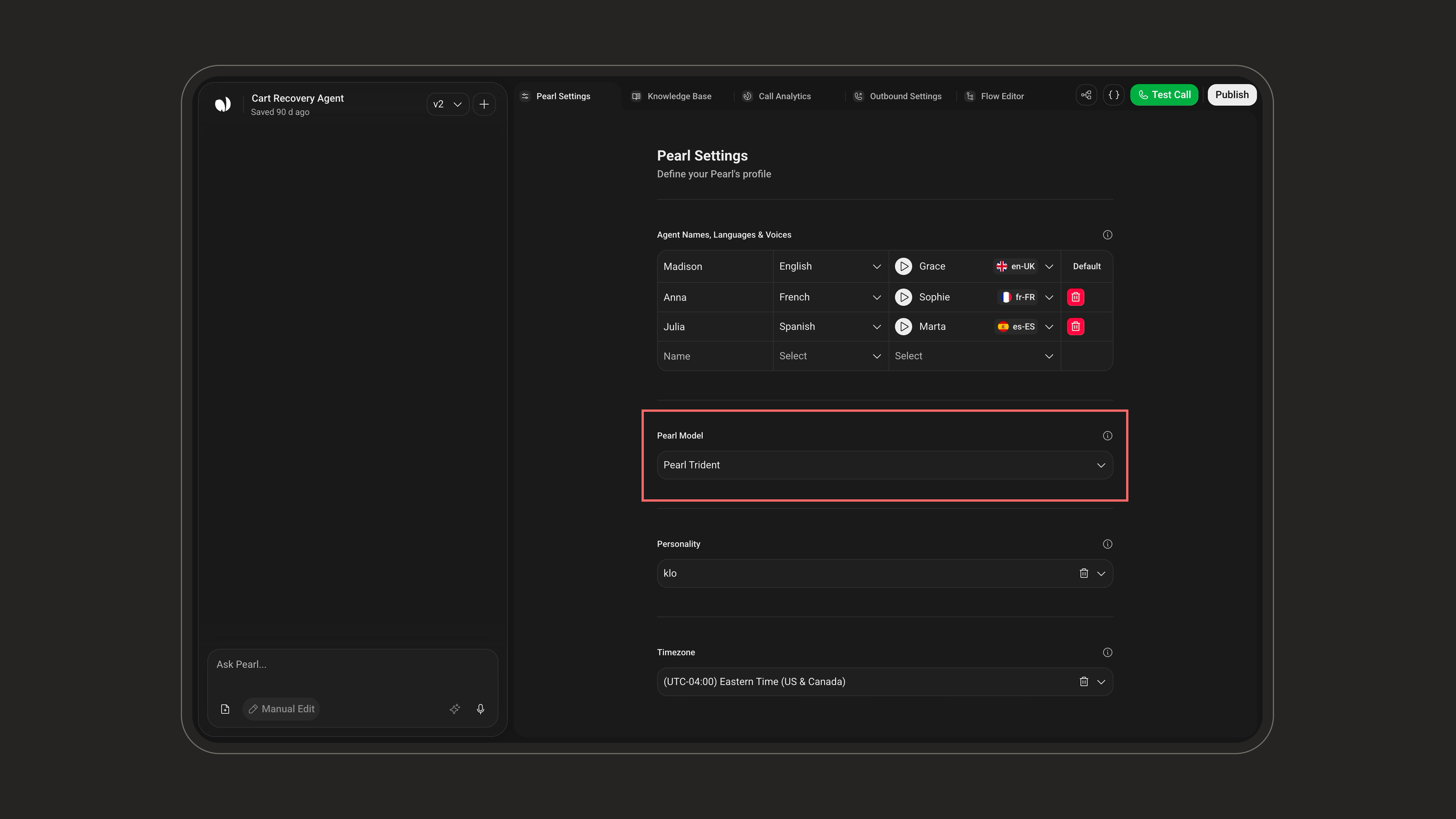This screenshot has height=819, width=1456.
Task: Click the sparkle enhance icon
Action: point(454,709)
